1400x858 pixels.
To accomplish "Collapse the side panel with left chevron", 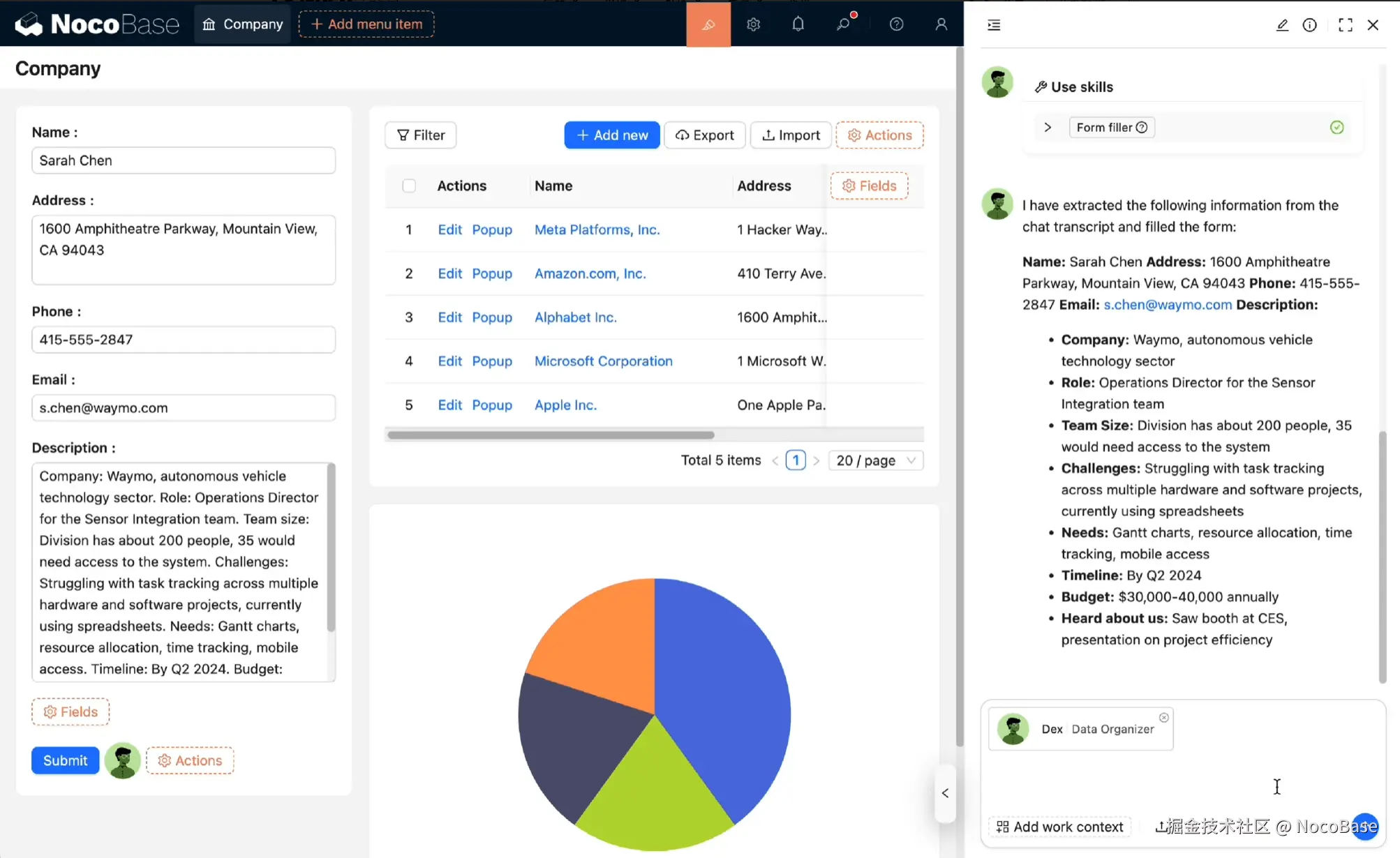I will coord(945,793).
